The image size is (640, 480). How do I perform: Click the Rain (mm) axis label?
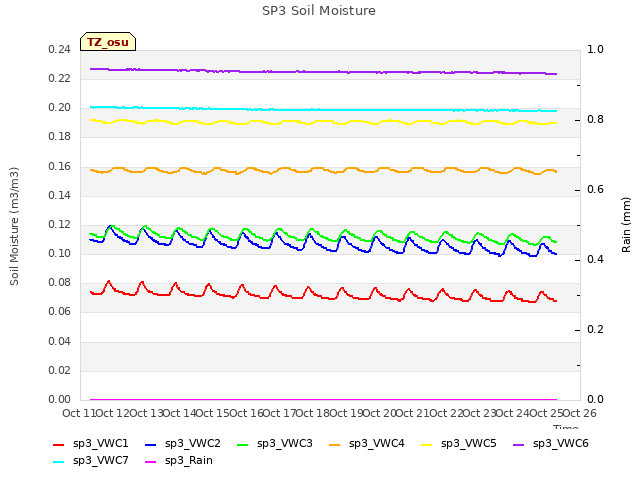click(x=626, y=225)
